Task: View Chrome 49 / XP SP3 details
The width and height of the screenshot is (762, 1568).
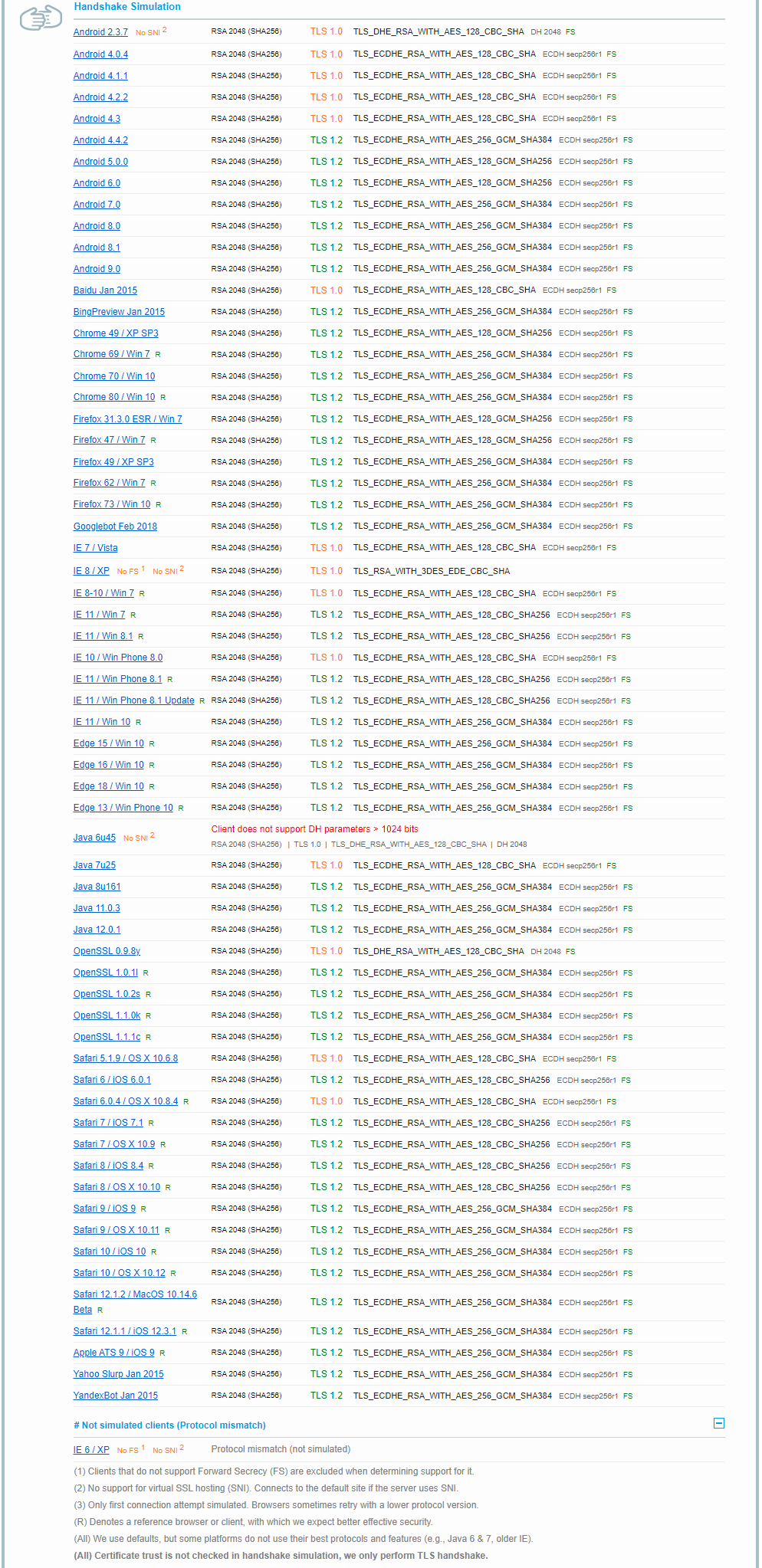Action: [116, 333]
